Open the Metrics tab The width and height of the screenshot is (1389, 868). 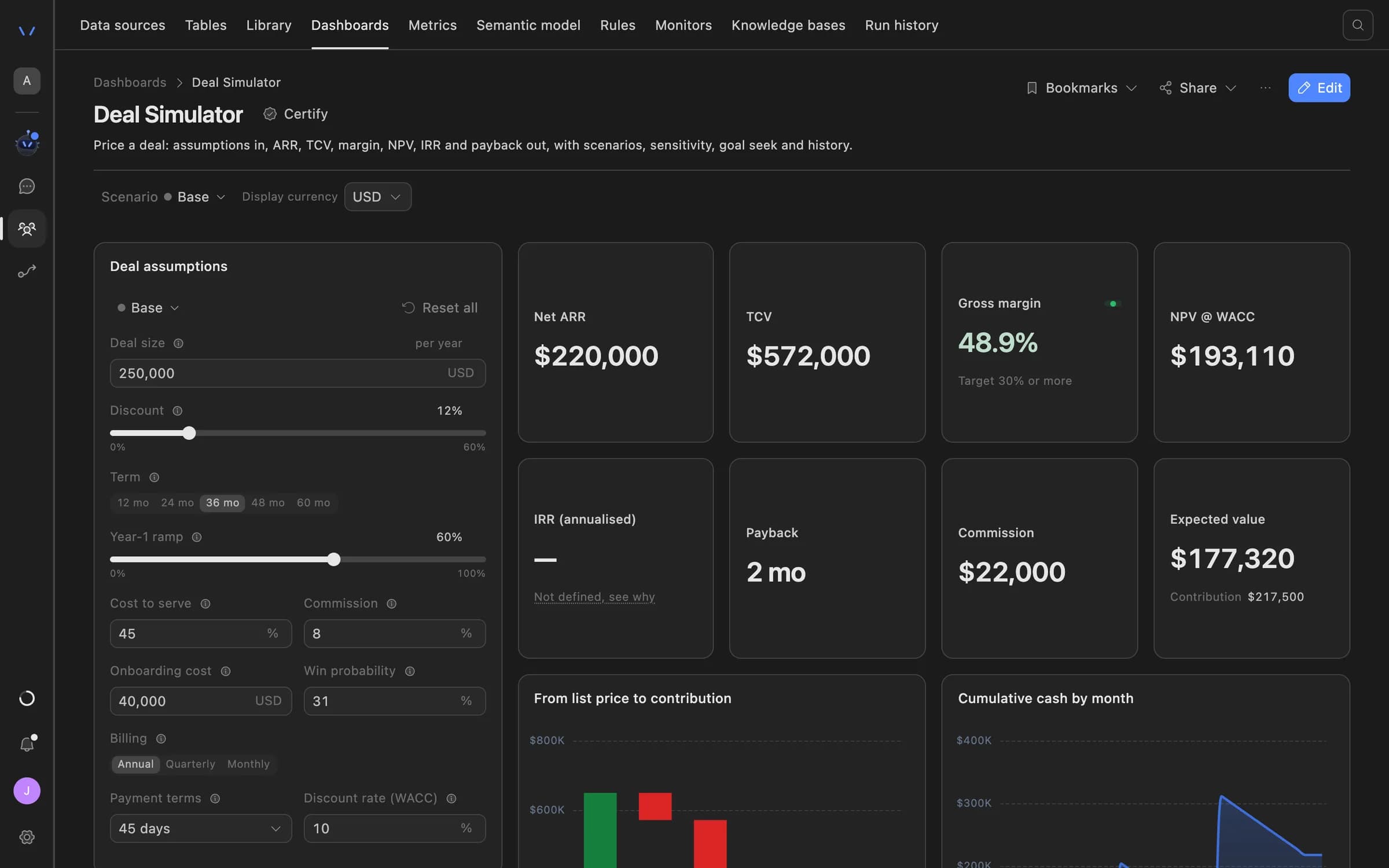[x=432, y=25]
